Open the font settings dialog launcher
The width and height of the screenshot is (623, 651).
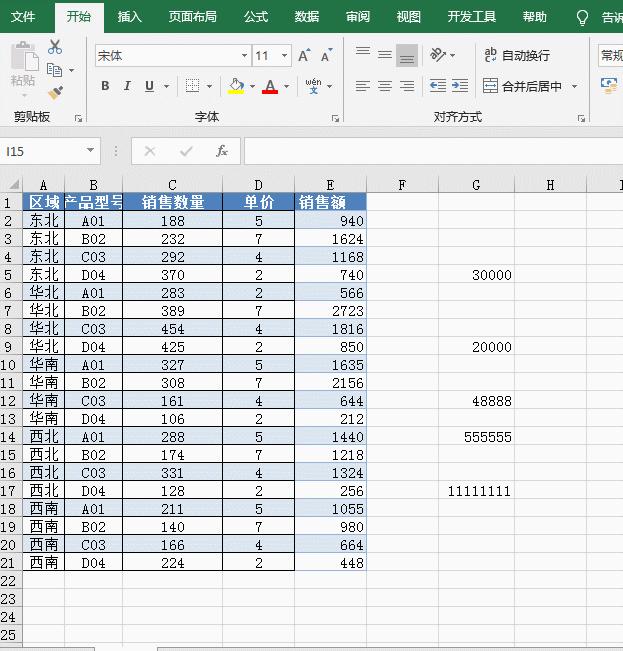pos(335,119)
